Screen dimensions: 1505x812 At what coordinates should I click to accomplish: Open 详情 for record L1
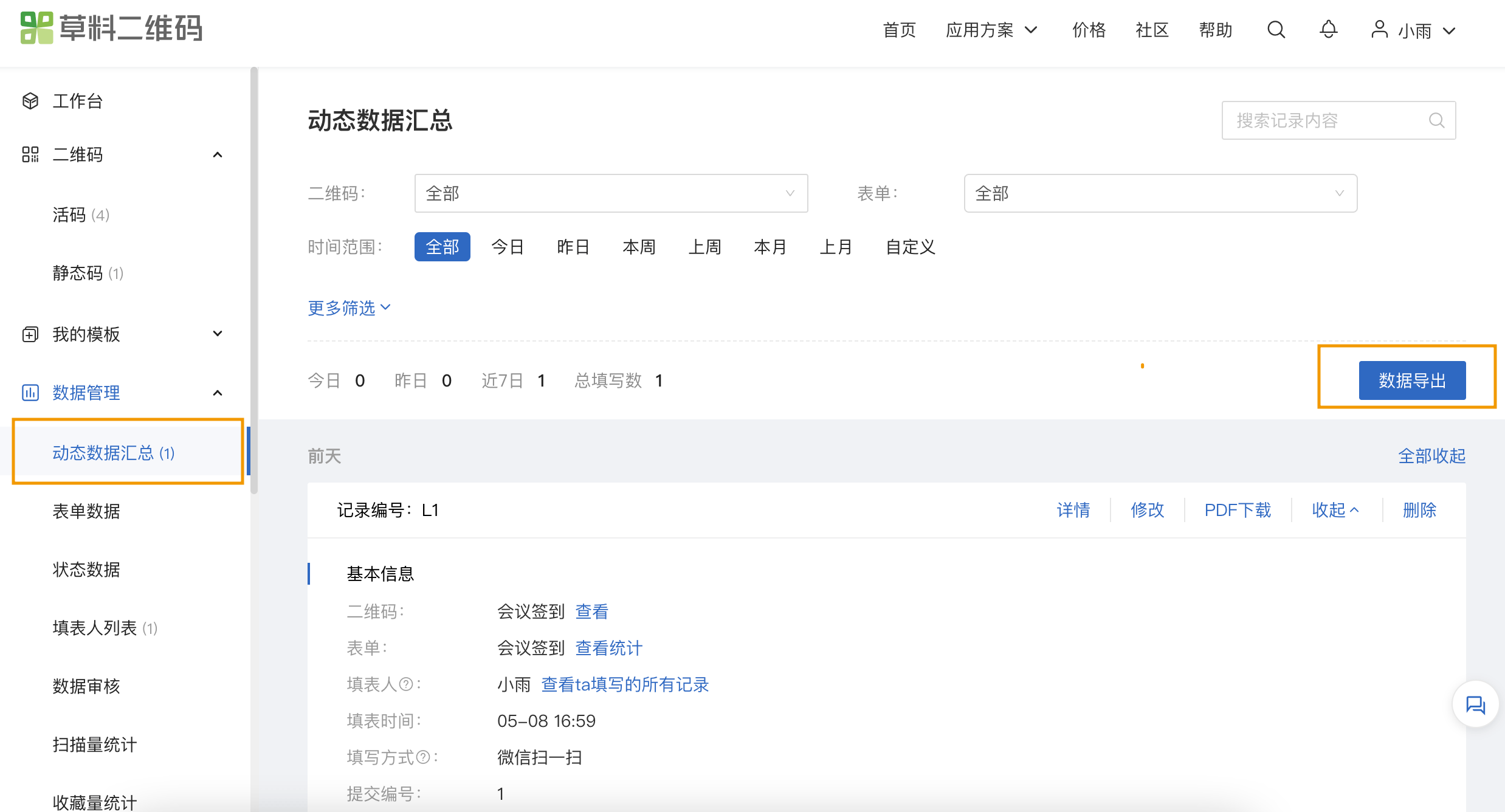pyautogui.click(x=1073, y=510)
